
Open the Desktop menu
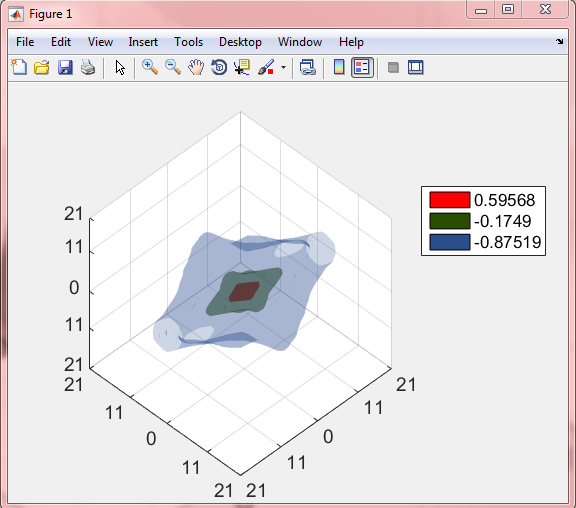tap(240, 42)
